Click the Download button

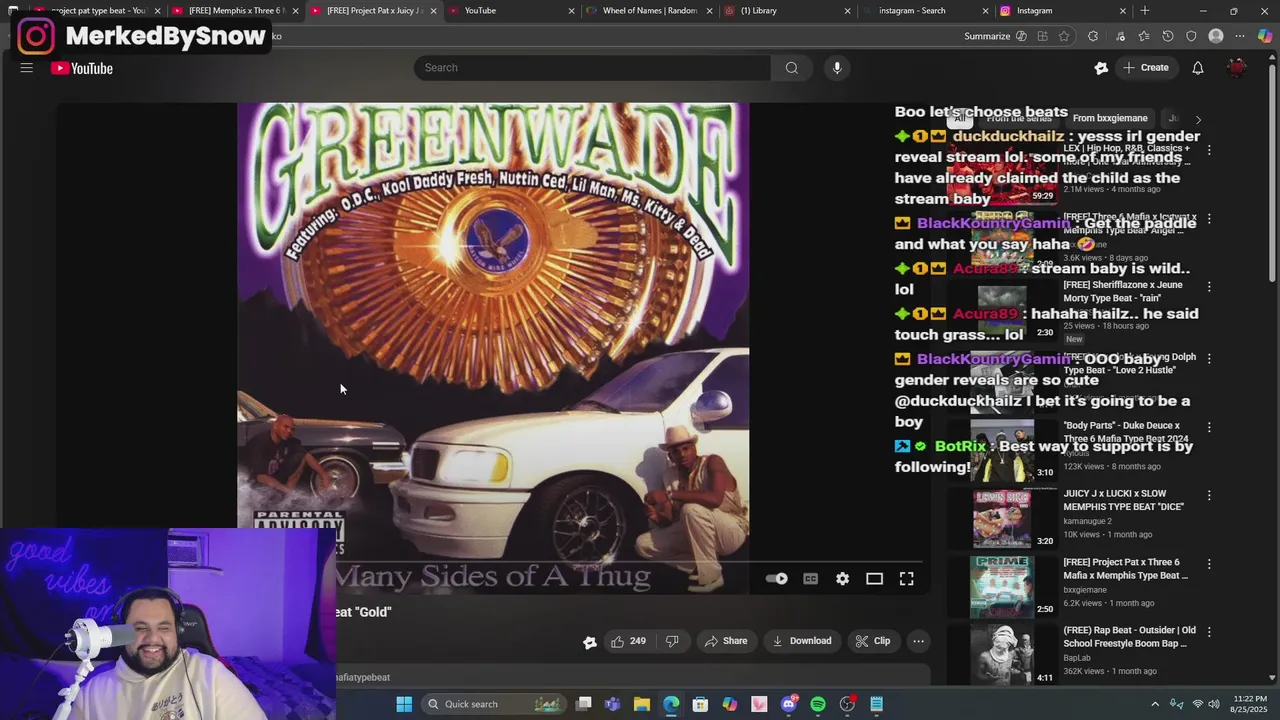(x=802, y=641)
